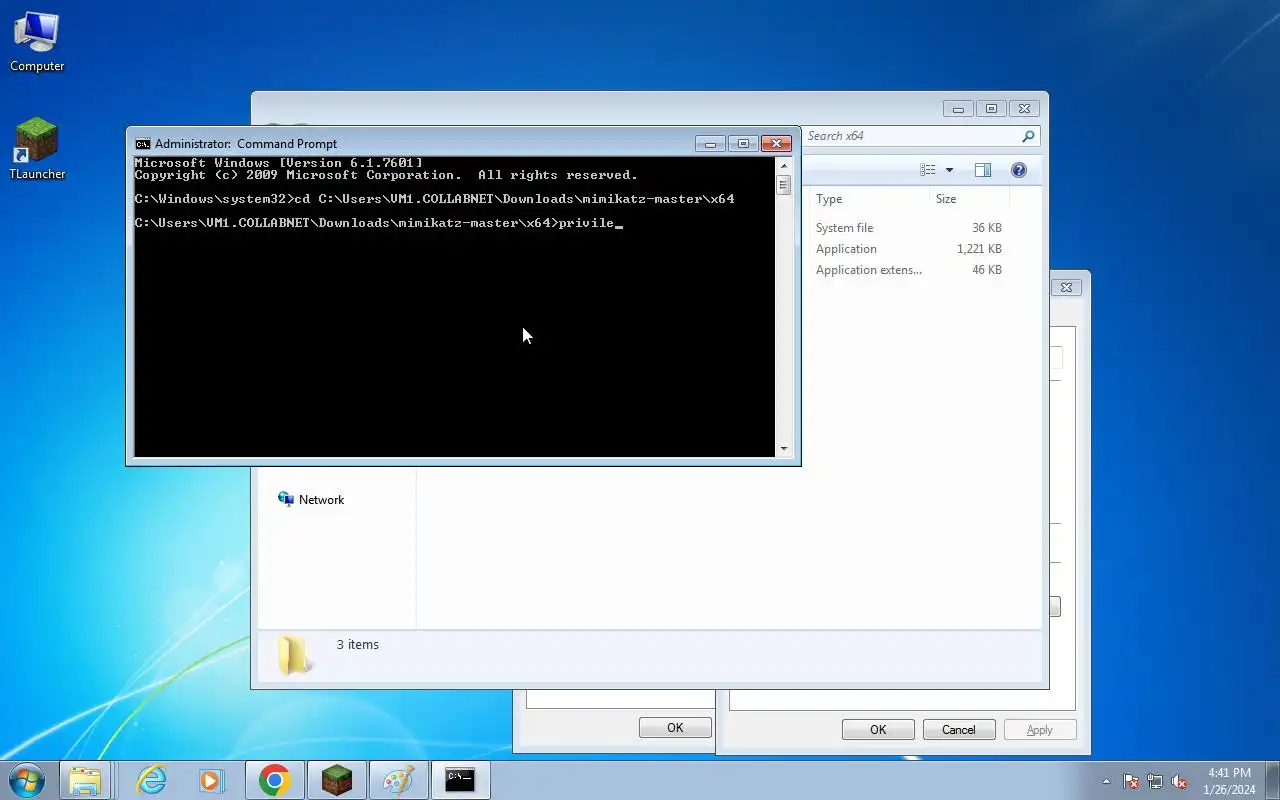Open Google Chrome from the taskbar
Image resolution: width=1280 pixels, height=800 pixels.
pos(275,780)
